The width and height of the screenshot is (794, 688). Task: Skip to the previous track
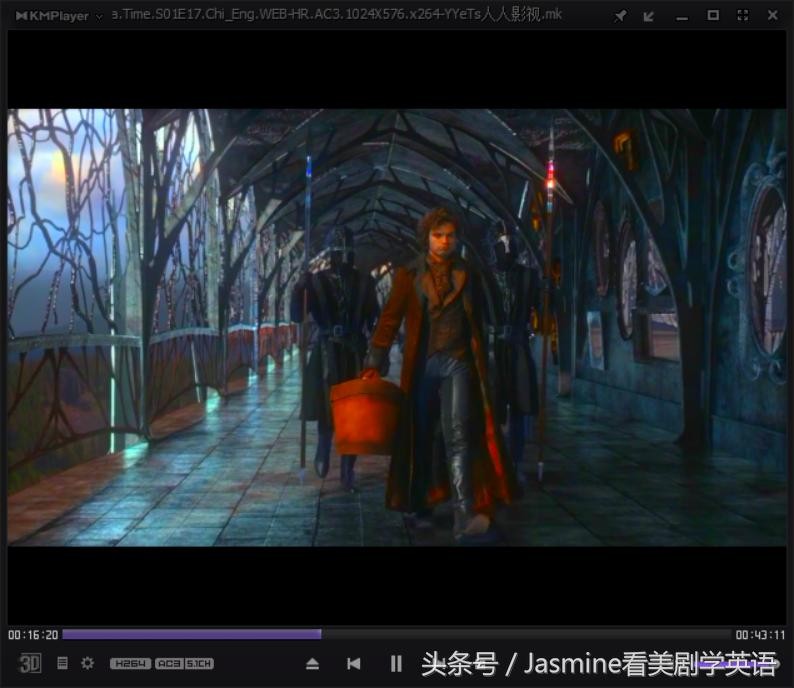click(x=353, y=663)
